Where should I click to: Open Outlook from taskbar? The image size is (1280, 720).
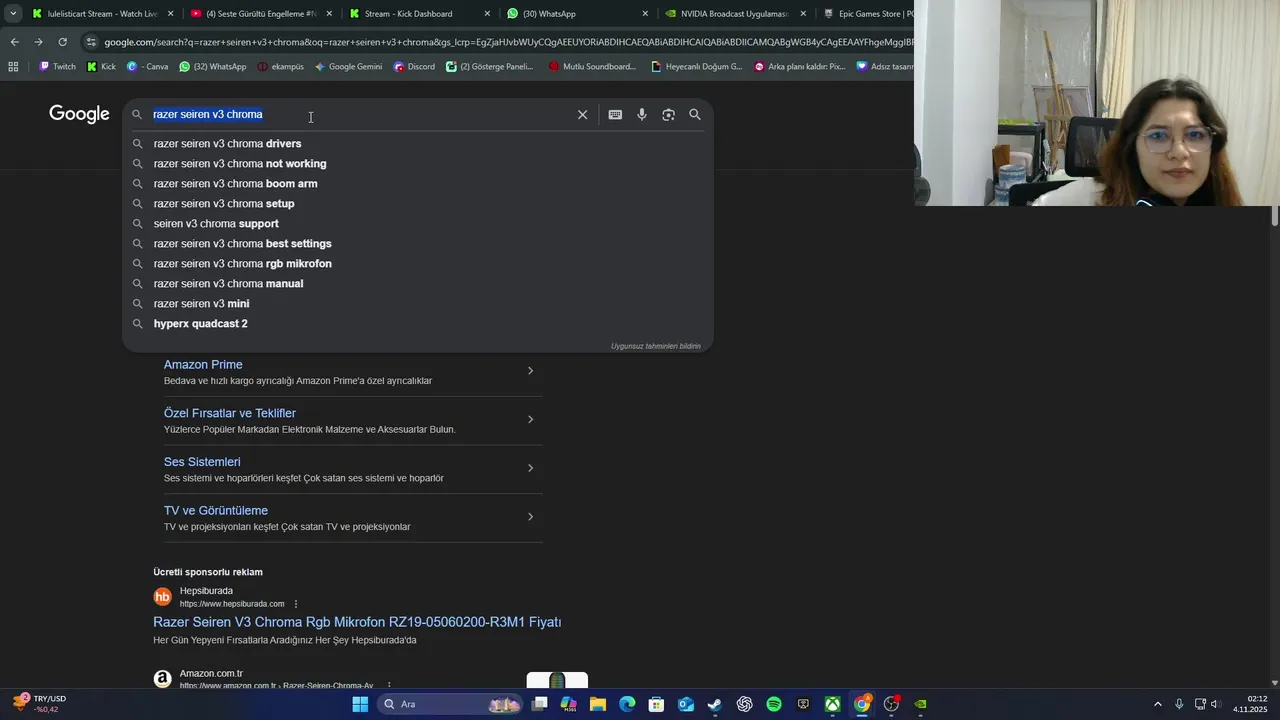[x=686, y=704]
